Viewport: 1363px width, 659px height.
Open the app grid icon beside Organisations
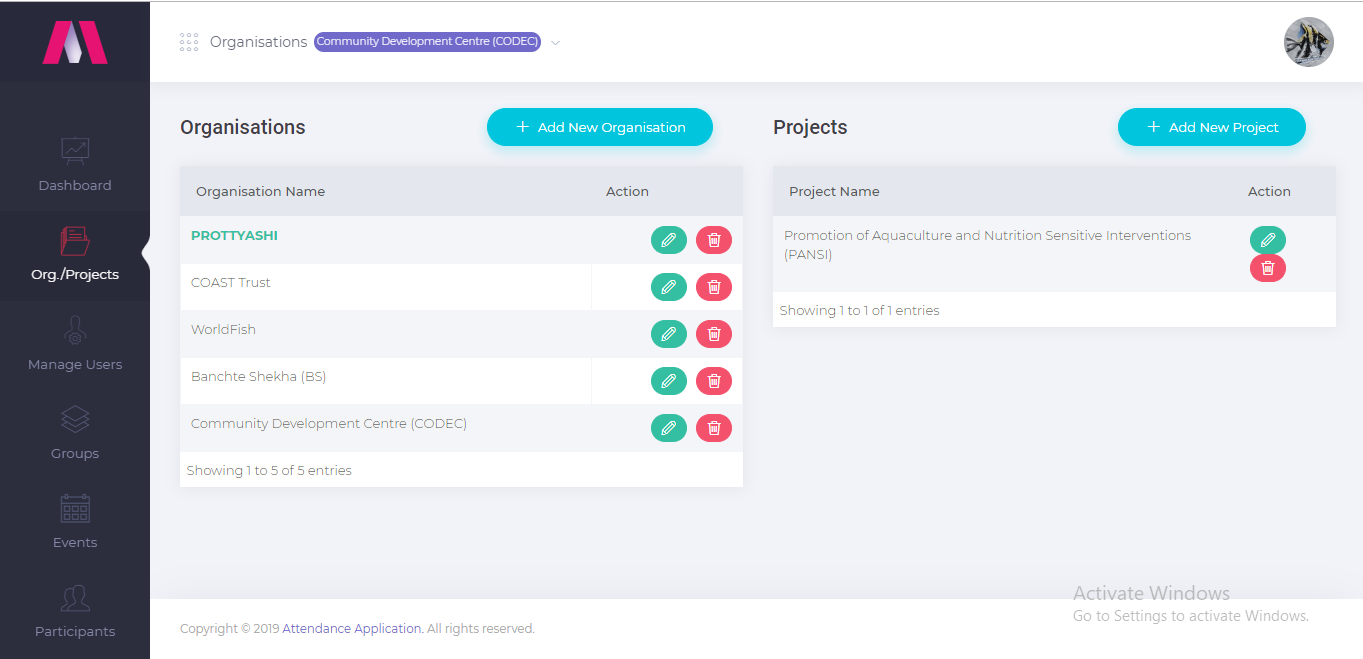point(189,42)
